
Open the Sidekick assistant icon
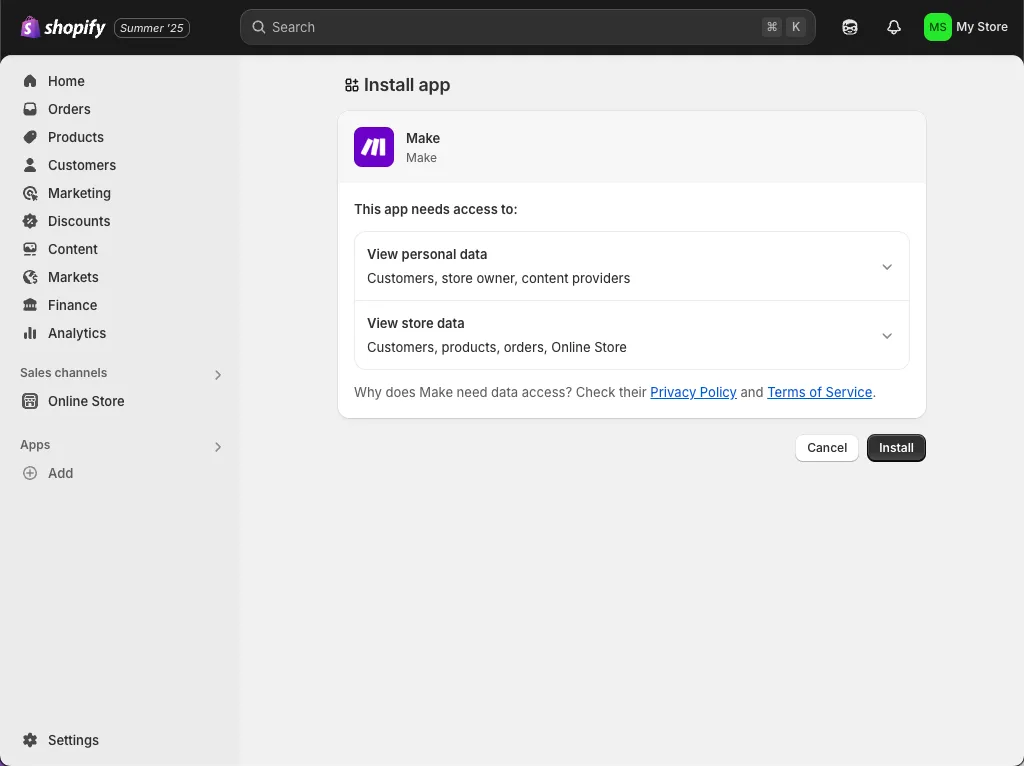pyautogui.click(x=850, y=27)
